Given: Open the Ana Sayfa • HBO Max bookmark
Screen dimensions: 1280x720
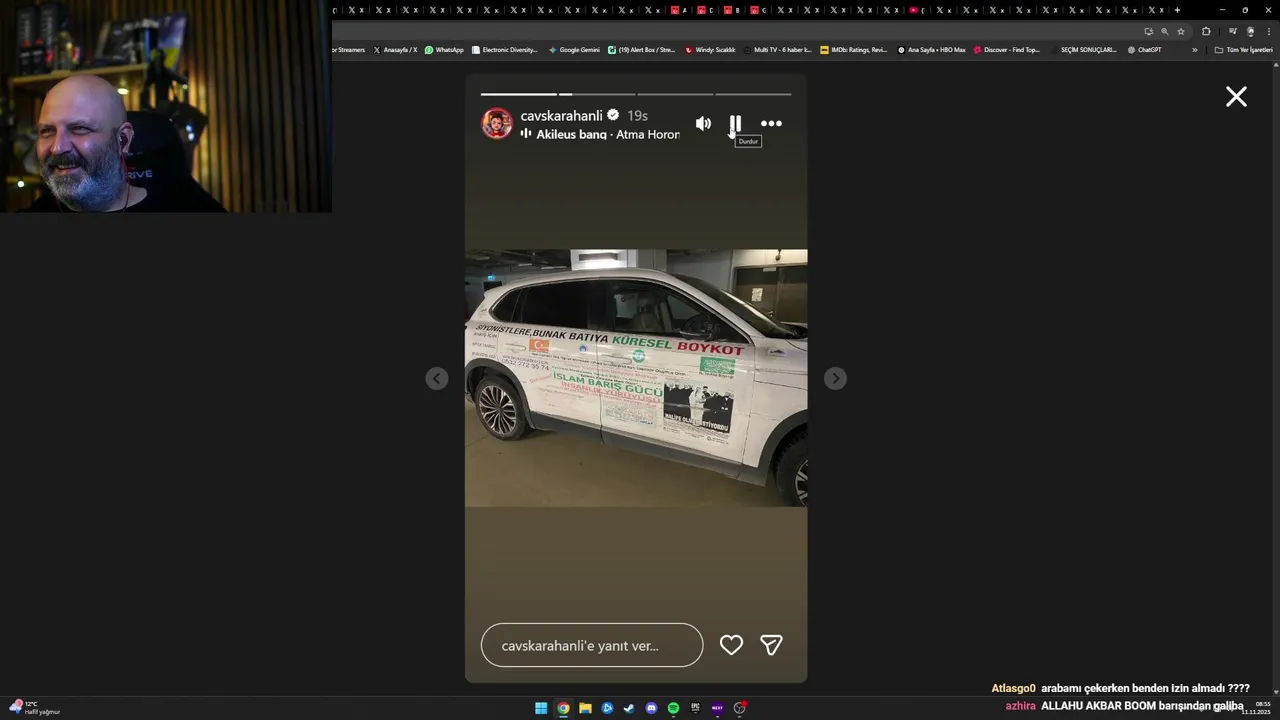Looking at the screenshot, I should 932,49.
